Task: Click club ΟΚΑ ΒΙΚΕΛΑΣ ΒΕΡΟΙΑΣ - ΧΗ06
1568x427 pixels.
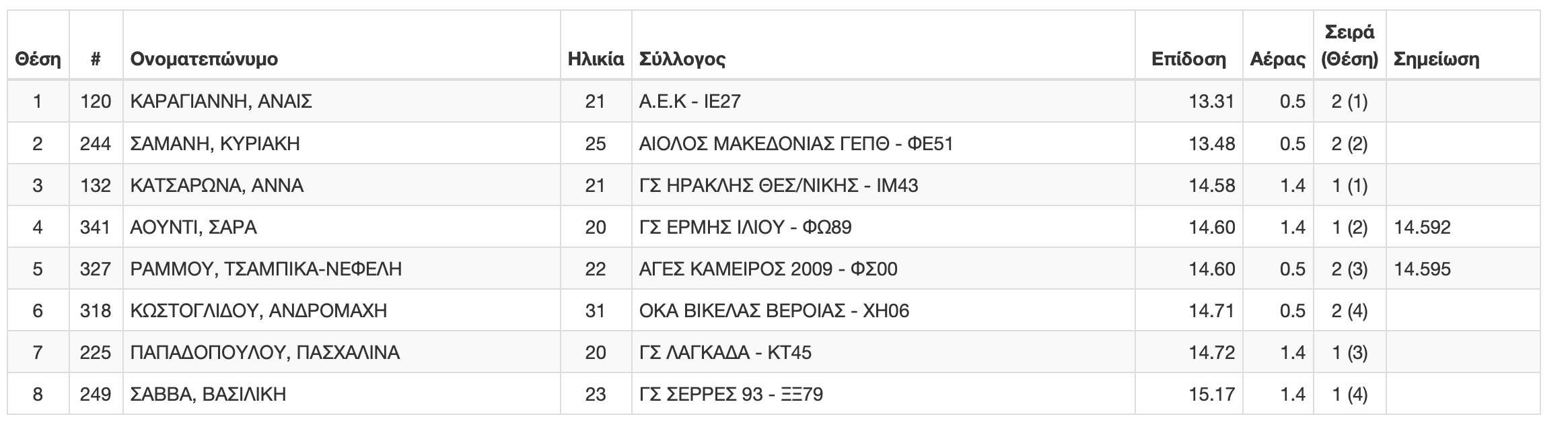Action: coord(774,310)
